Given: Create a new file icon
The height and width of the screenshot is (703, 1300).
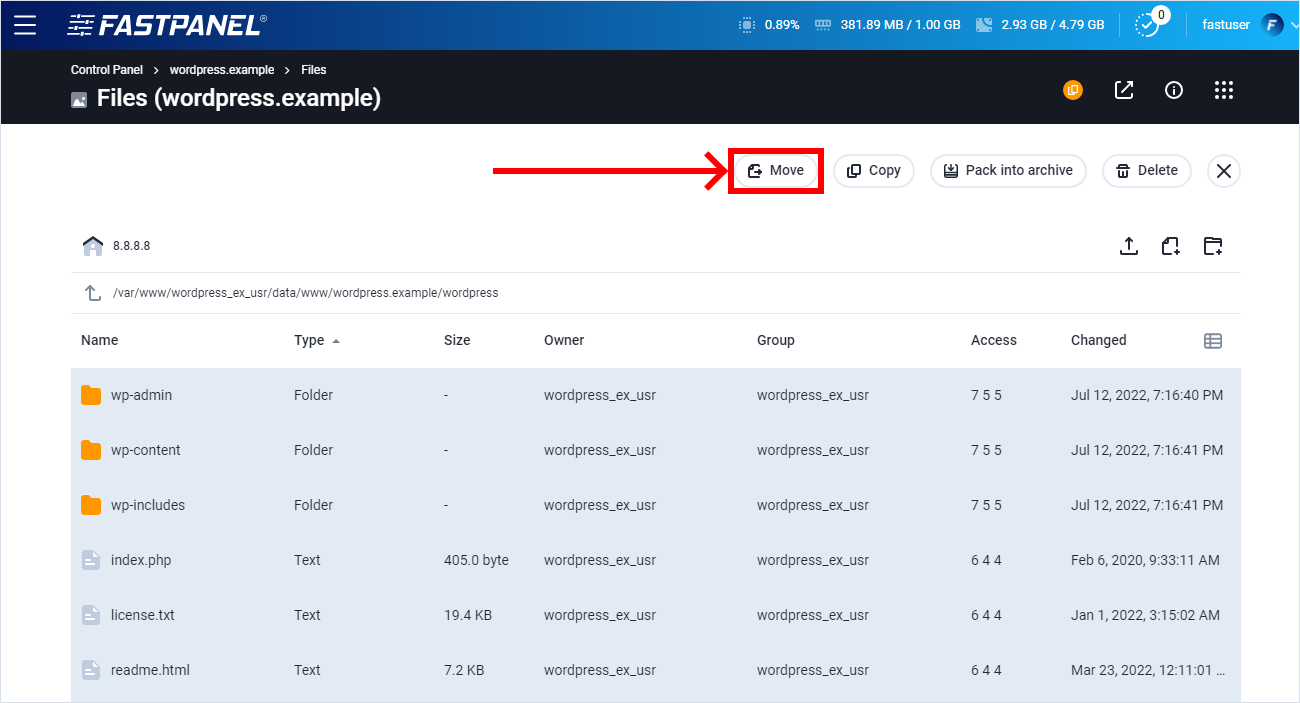Looking at the screenshot, I should 1171,245.
